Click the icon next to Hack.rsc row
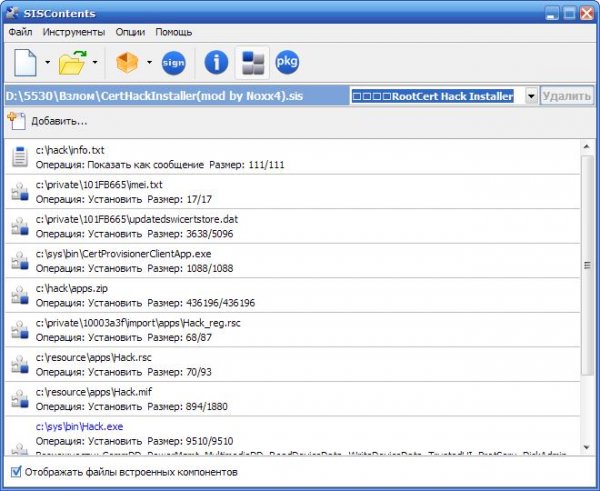600x491 pixels. 20,364
